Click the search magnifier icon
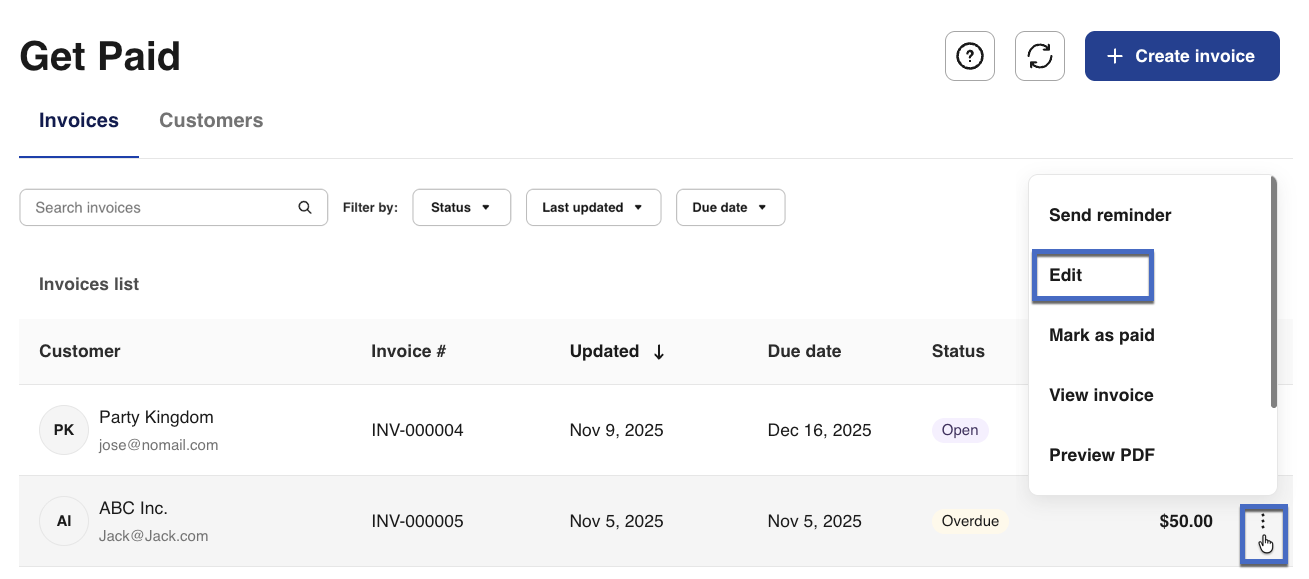 click(305, 208)
